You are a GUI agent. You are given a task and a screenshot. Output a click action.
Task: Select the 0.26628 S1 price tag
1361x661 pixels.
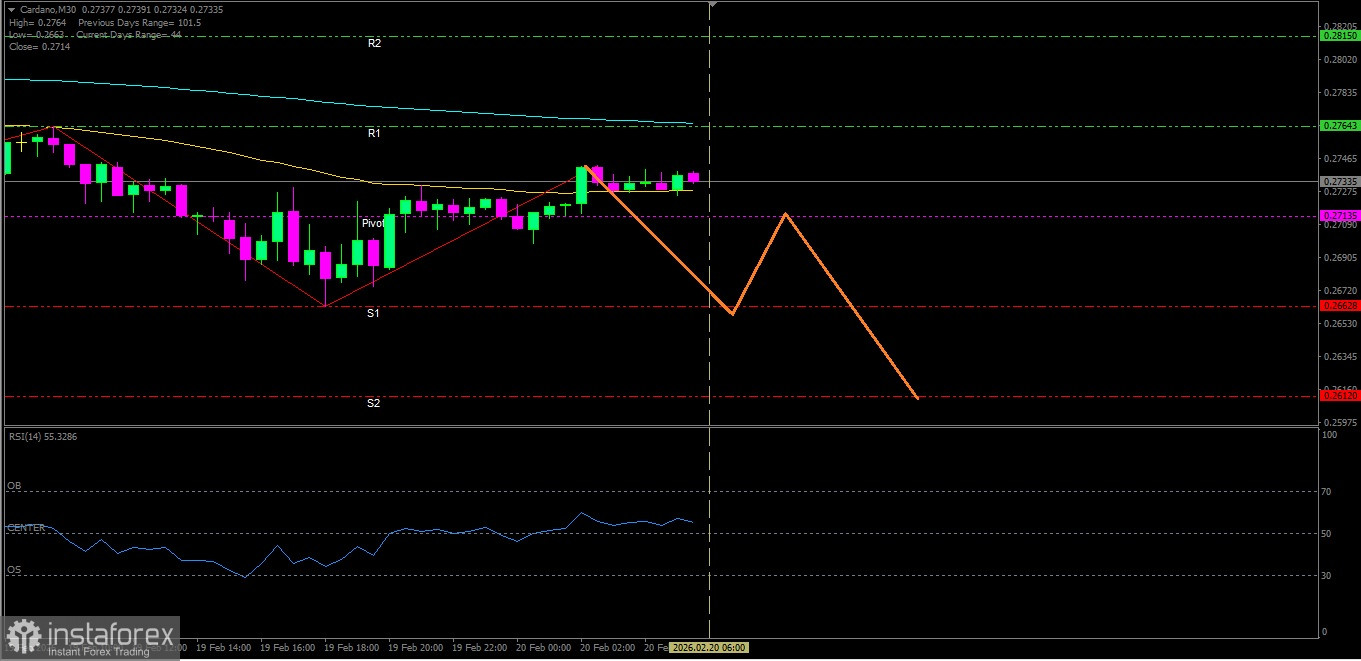point(1340,306)
